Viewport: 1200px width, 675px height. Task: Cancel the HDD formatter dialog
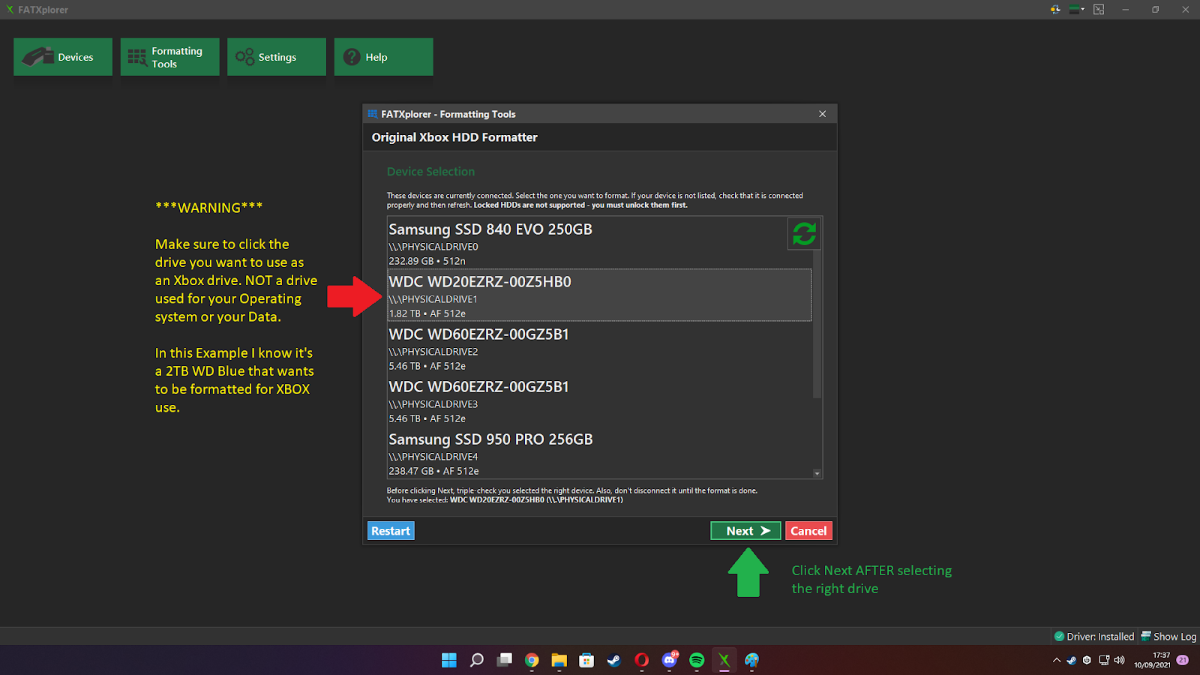click(808, 531)
